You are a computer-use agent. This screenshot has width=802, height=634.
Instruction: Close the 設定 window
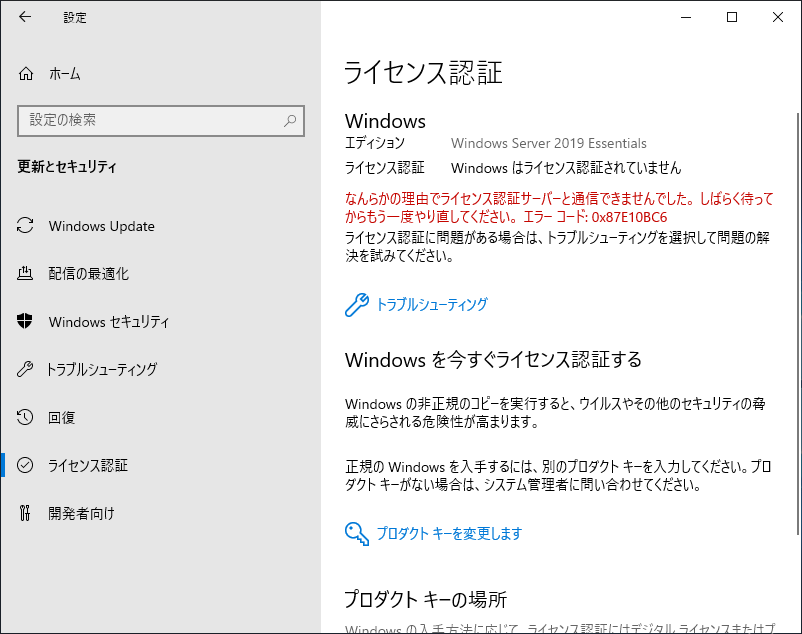click(x=778, y=17)
